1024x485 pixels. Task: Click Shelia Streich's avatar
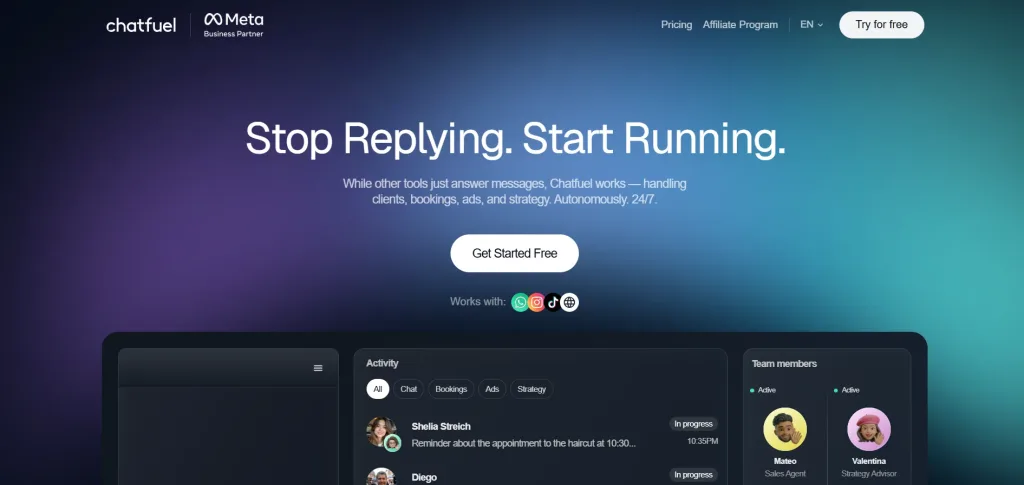(382, 433)
